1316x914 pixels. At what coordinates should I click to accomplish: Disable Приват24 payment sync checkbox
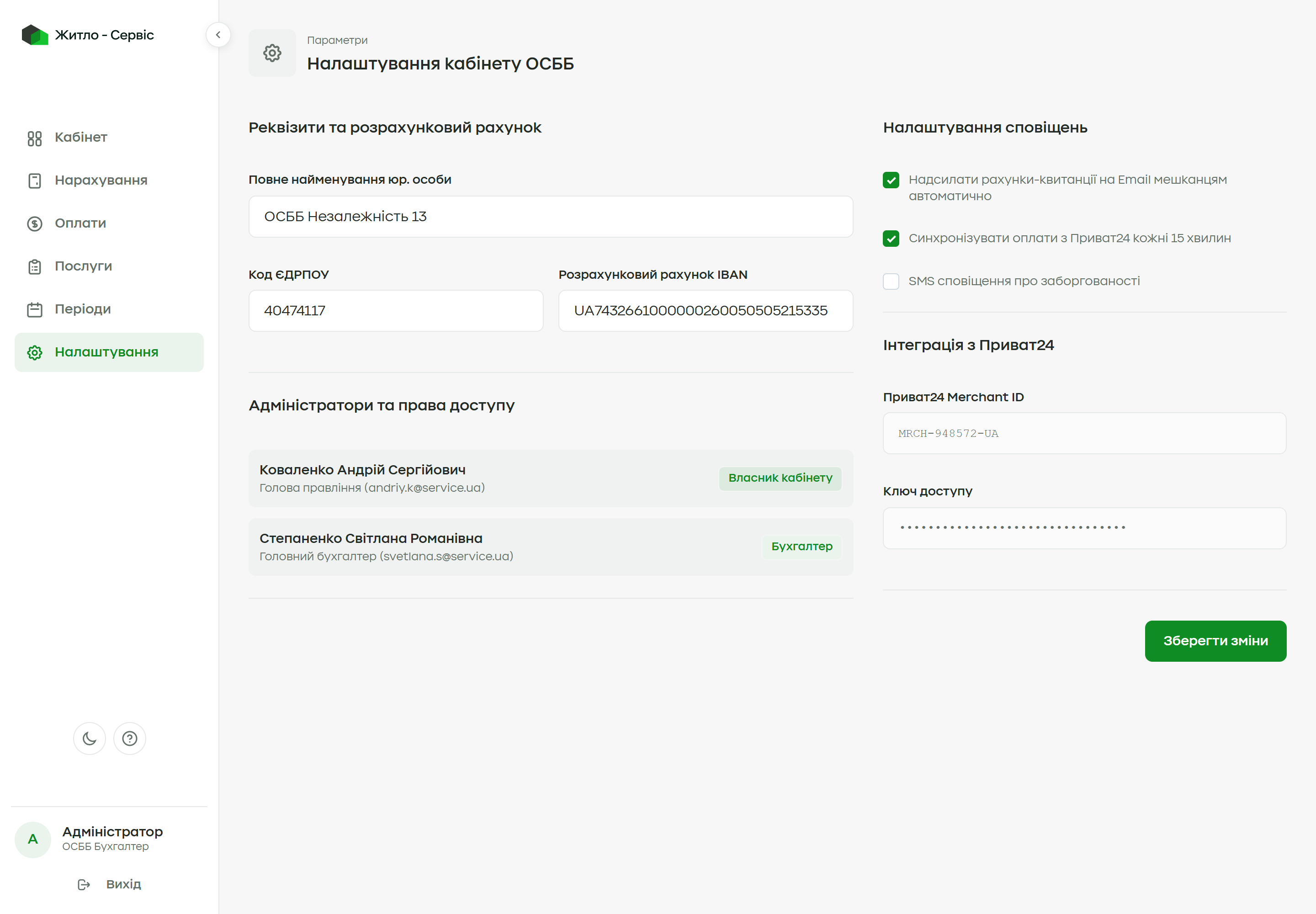pyautogui.click(x=891, y=238)
